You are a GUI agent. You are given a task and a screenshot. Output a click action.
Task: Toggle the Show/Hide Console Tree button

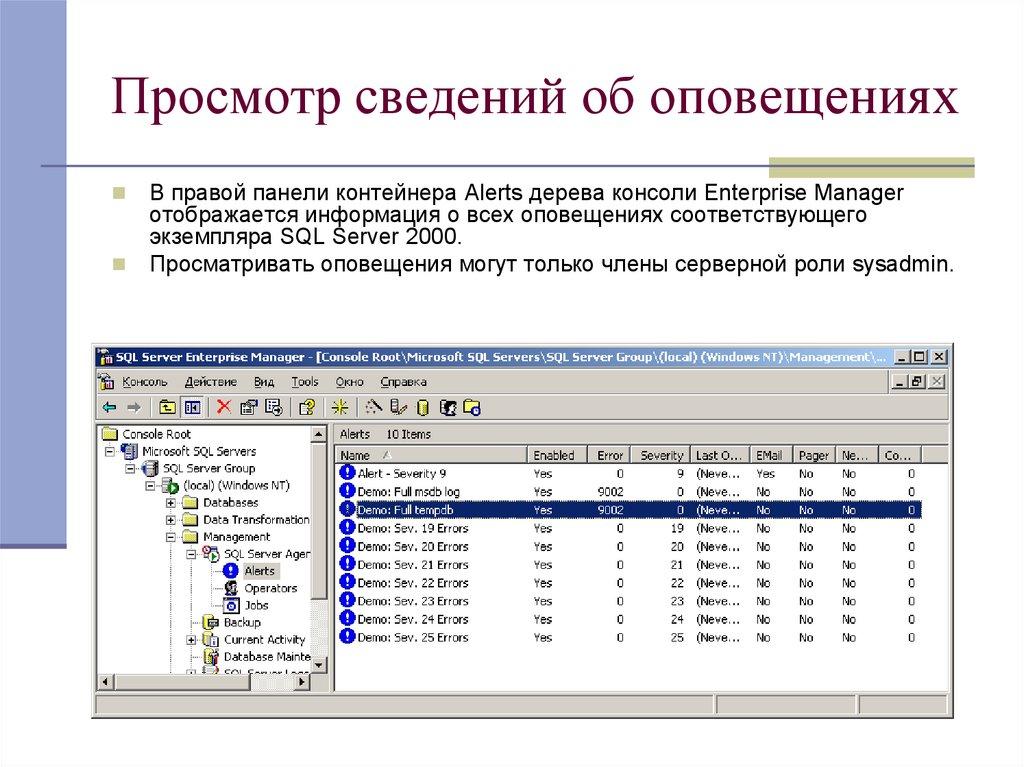coord(192,407)
